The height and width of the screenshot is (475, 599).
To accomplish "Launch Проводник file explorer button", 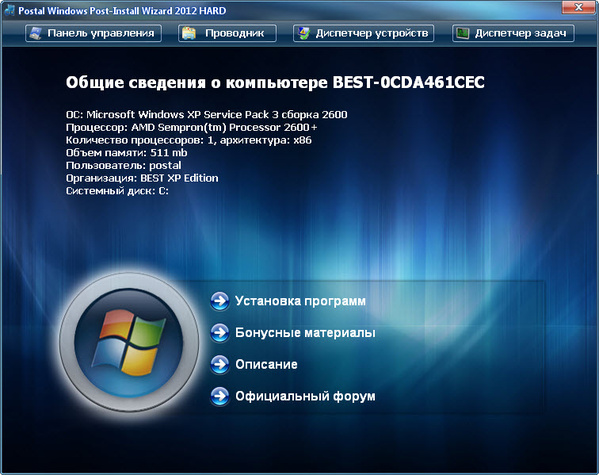I will pos(227,33).
